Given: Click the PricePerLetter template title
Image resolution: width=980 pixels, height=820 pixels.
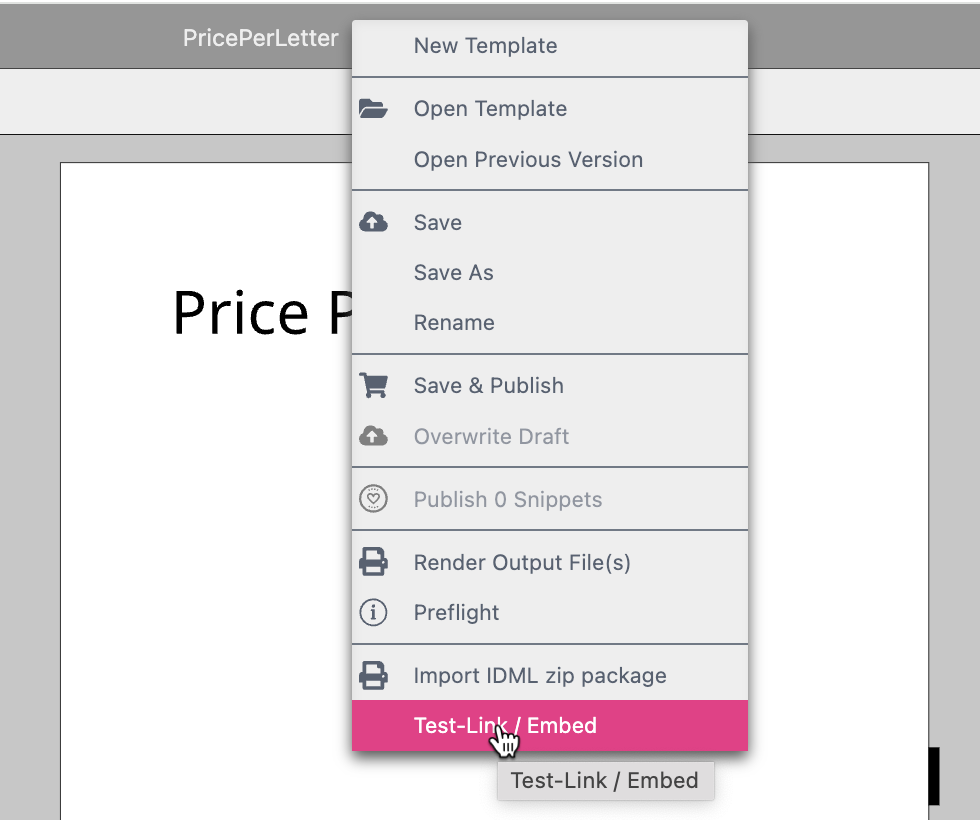Looking at the screenshot, I should click(260, 38).
